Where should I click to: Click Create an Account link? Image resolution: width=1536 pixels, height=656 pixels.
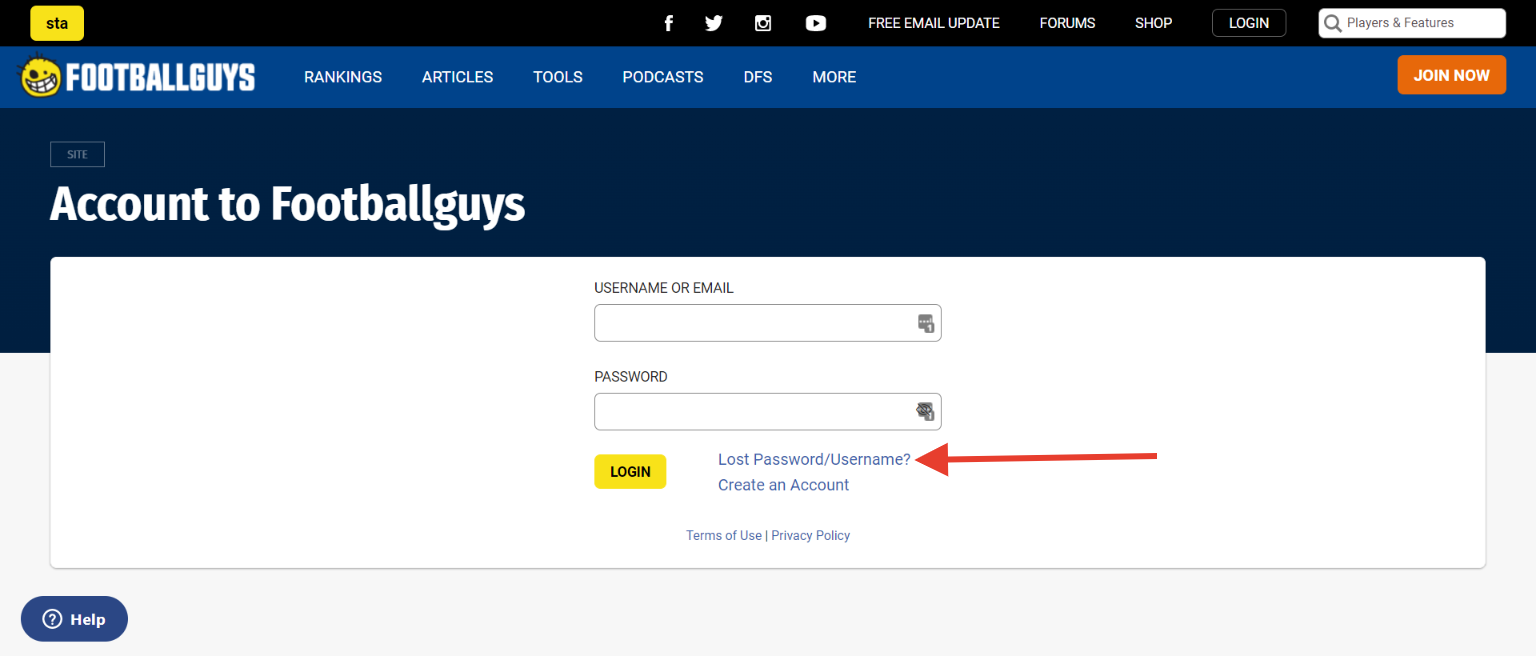[x=783, y=485]
